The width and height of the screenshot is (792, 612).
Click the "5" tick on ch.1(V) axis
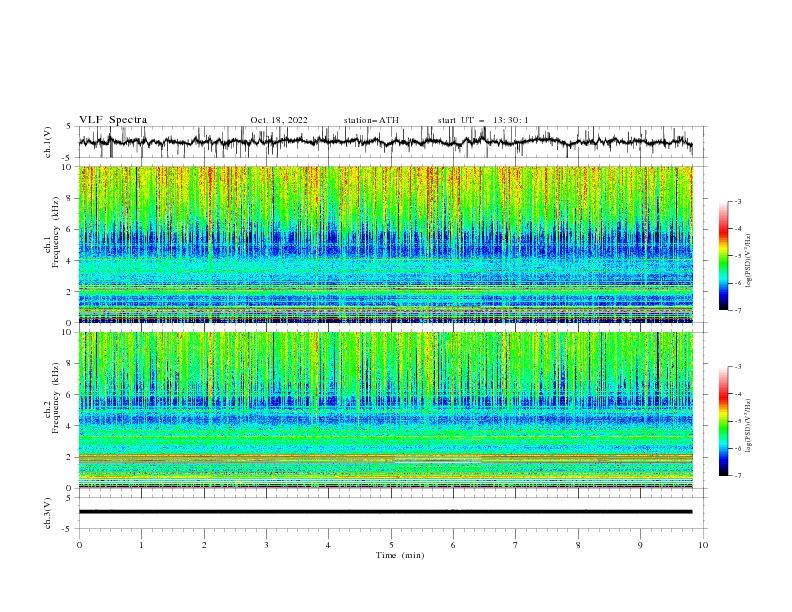[x=70, y=127]
